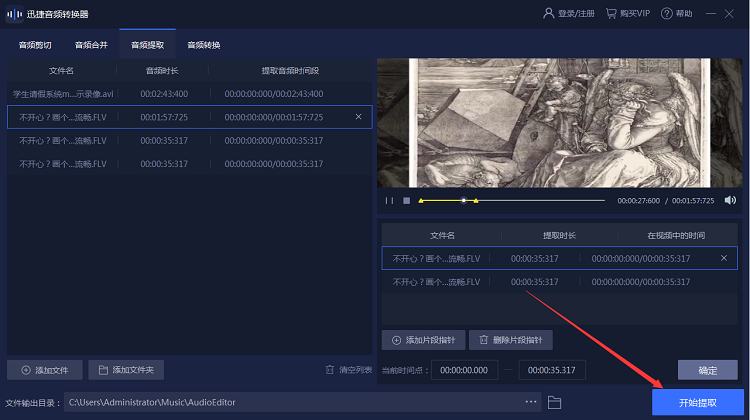Click the end segment marker on timeline
The width and height of the screenshot is (750, 420).
click(x=476, y=201)
